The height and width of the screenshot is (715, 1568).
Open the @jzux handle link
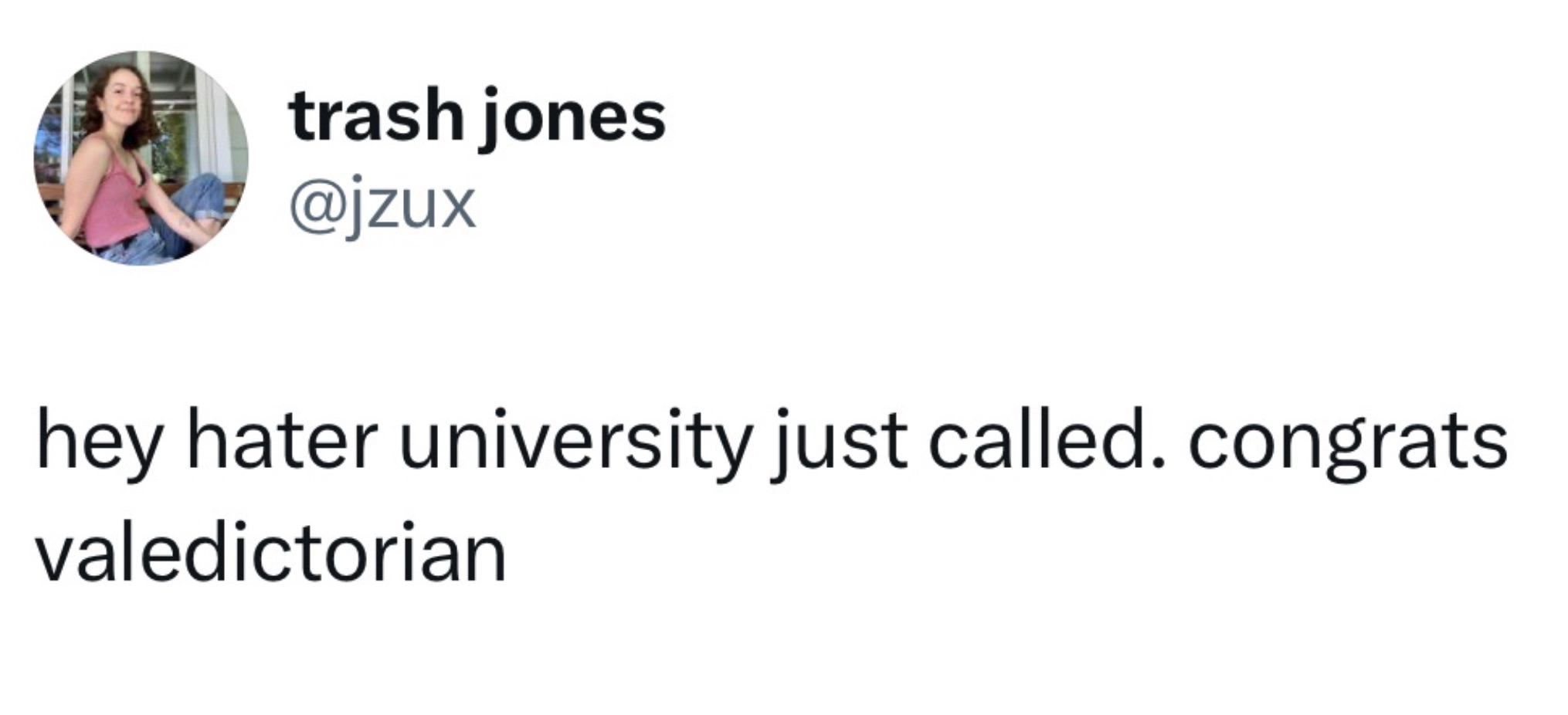(382, 204)
